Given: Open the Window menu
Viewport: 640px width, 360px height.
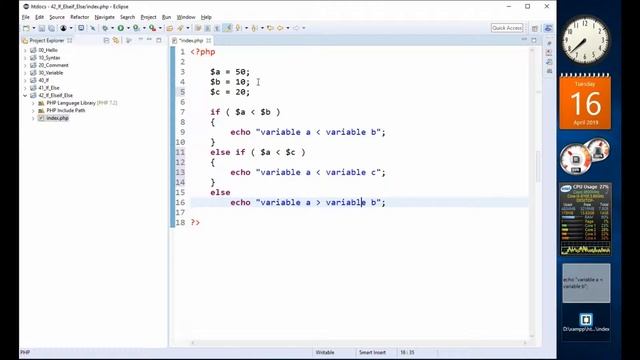Looking at the screenshot, I should pyautogui.click(x=186, y=17).
